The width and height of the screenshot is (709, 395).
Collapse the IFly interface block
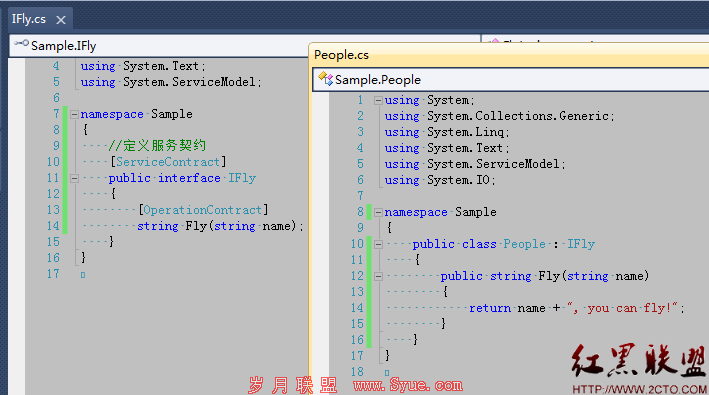point(74,179)
